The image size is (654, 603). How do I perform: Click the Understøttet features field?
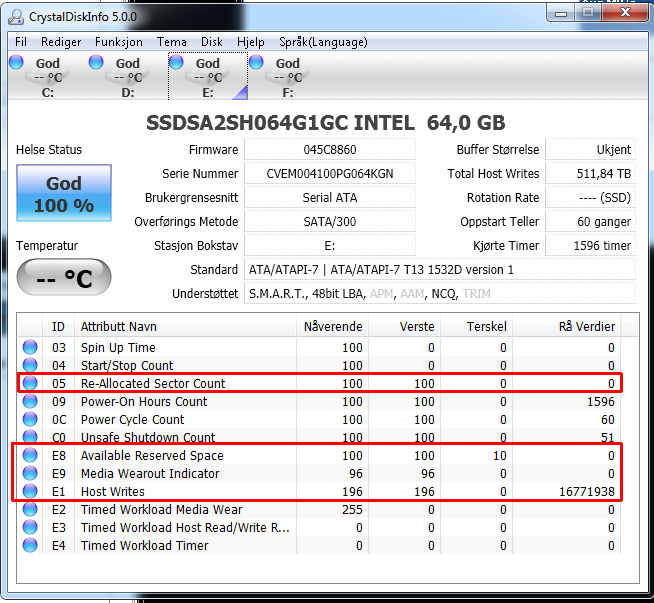[x=440, y=294]
